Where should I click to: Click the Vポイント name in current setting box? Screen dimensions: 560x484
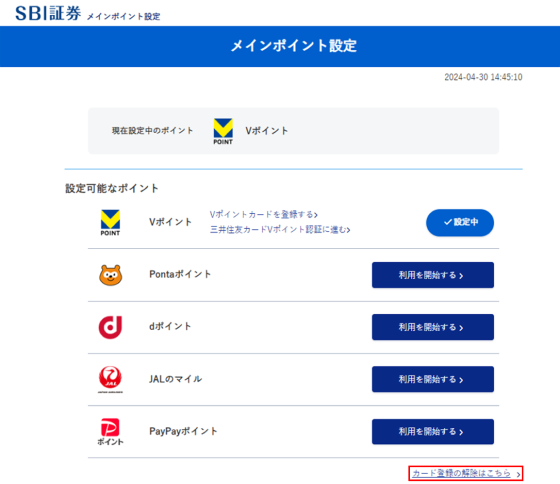(x=266, y=131)
